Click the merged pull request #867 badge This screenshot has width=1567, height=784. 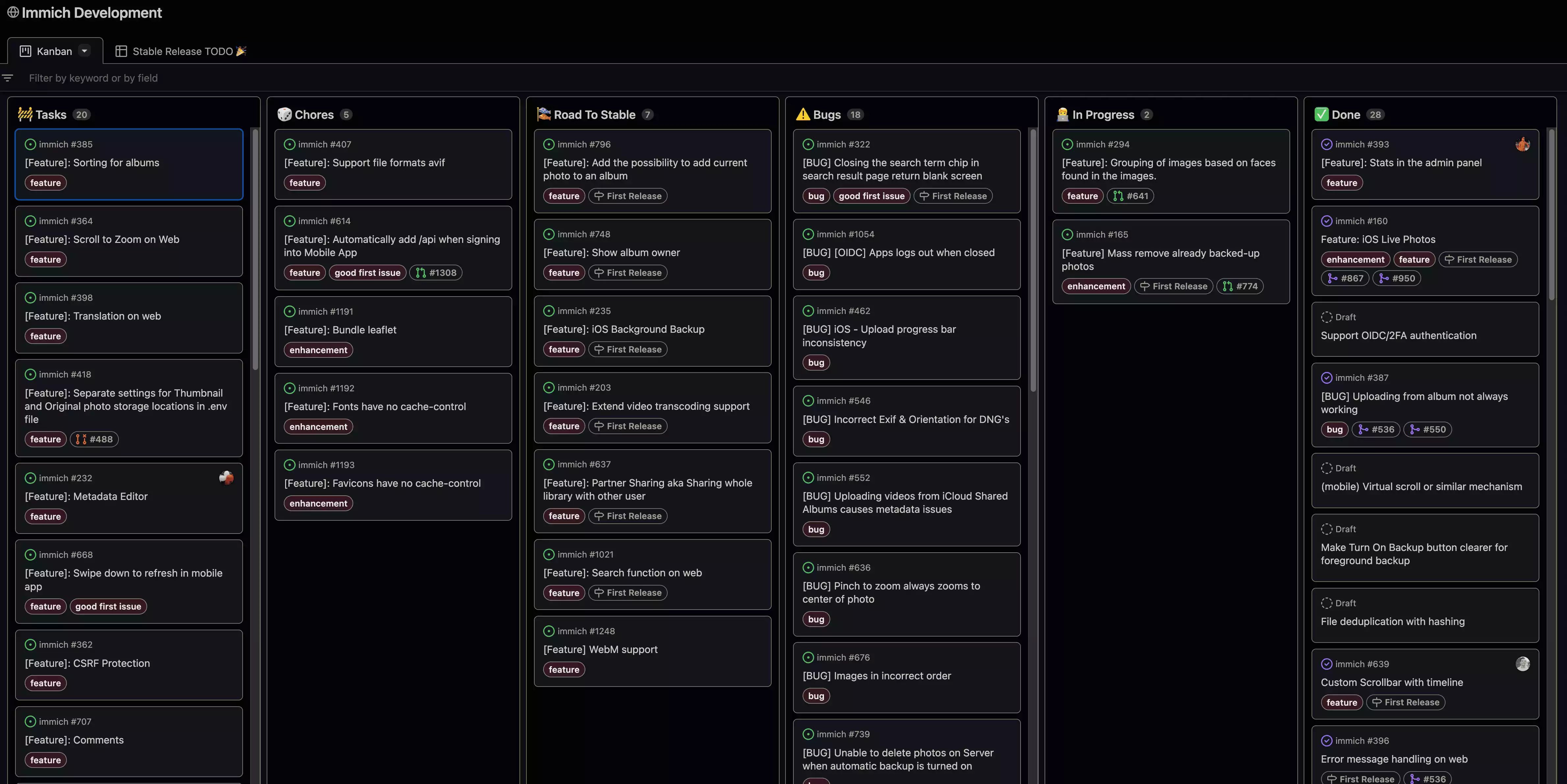point(1345,278)
